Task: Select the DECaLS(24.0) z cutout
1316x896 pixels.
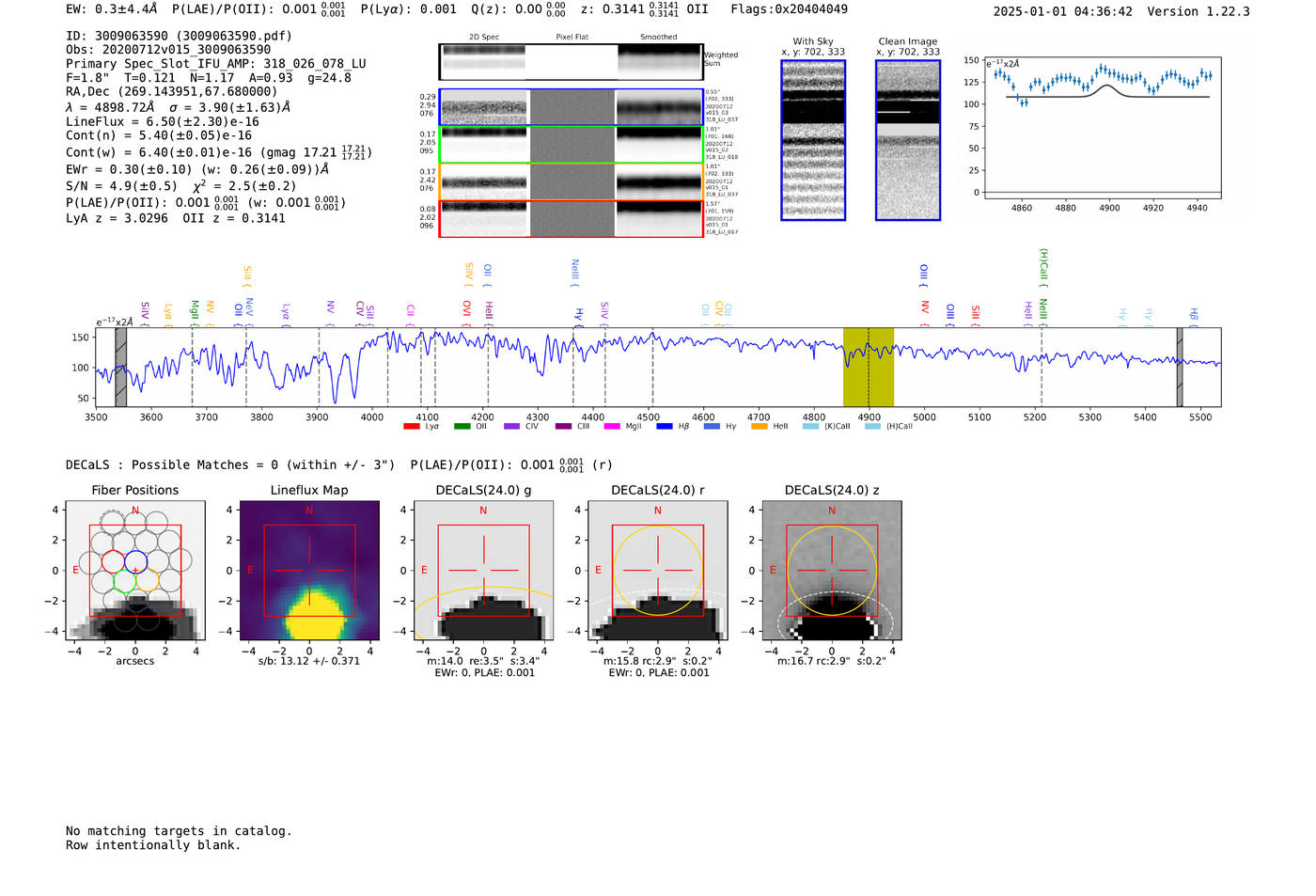Action: [832, 571]
